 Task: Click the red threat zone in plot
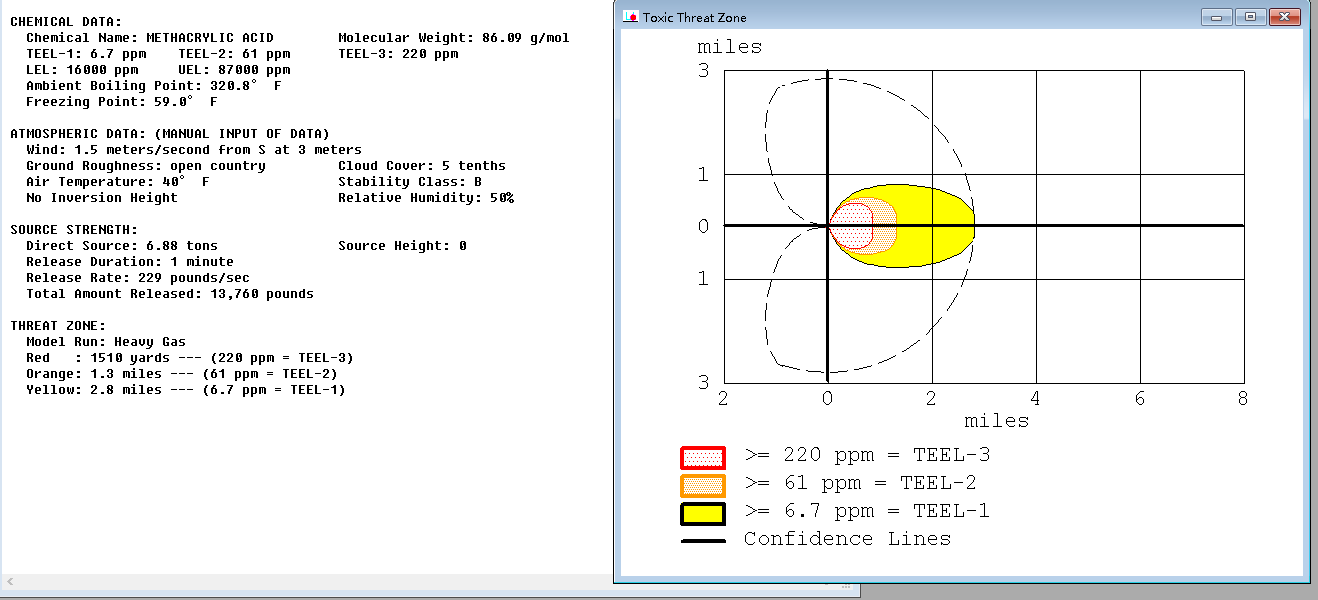[x=852, y=226]
